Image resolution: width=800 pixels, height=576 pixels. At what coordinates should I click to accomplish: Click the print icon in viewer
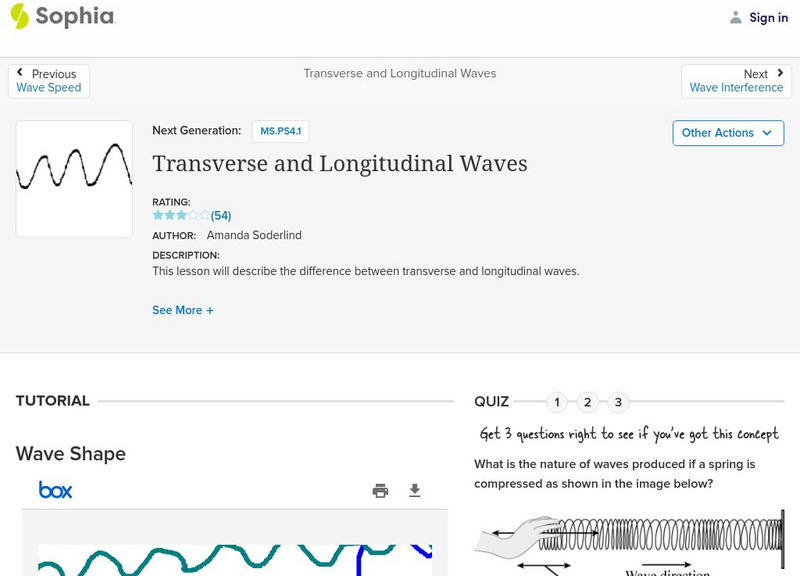380,490
